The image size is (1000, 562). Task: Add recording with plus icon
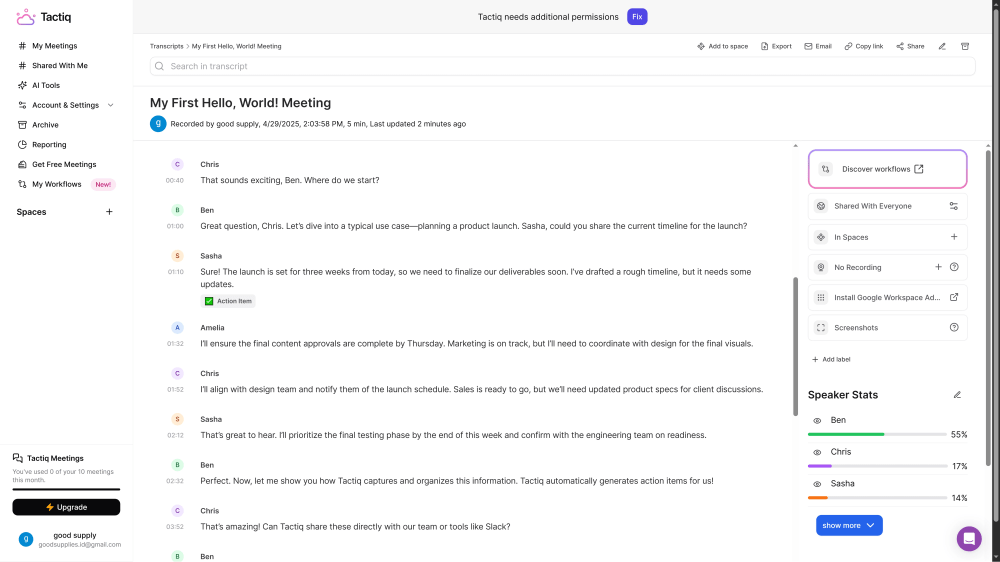click(938, 267)
